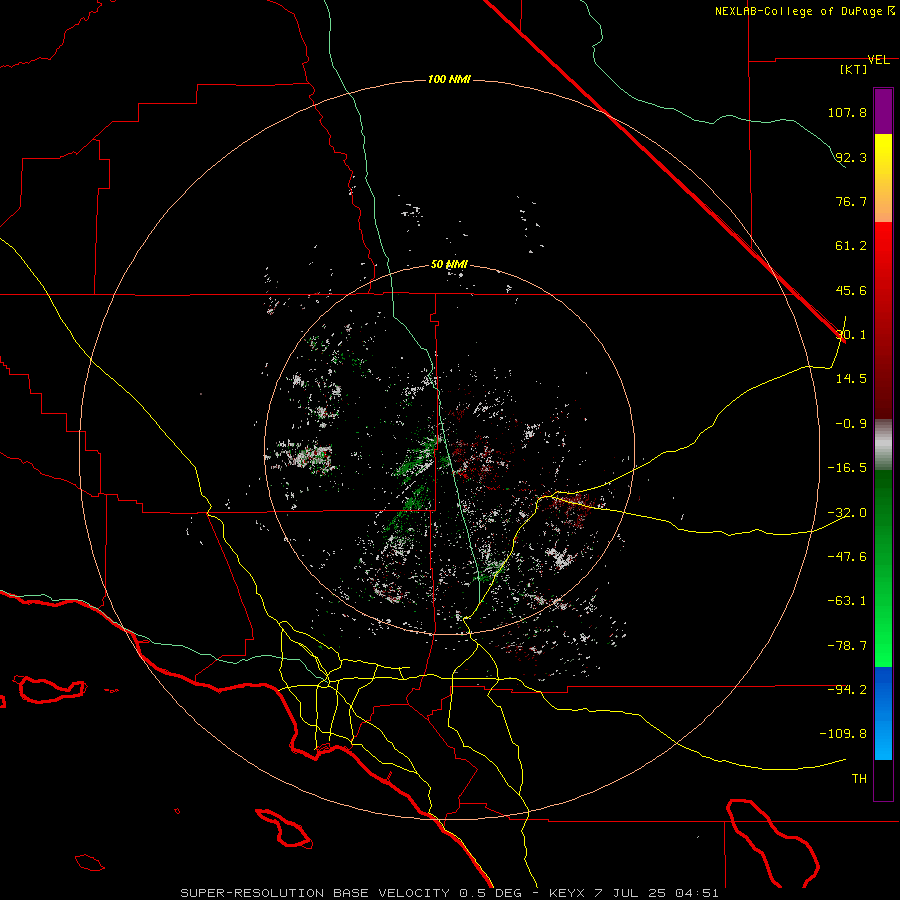The height and width of the screenshot is (900, 900).
Task: Pick the red segment of the velocity scale
Action: (x=883, y=320)
